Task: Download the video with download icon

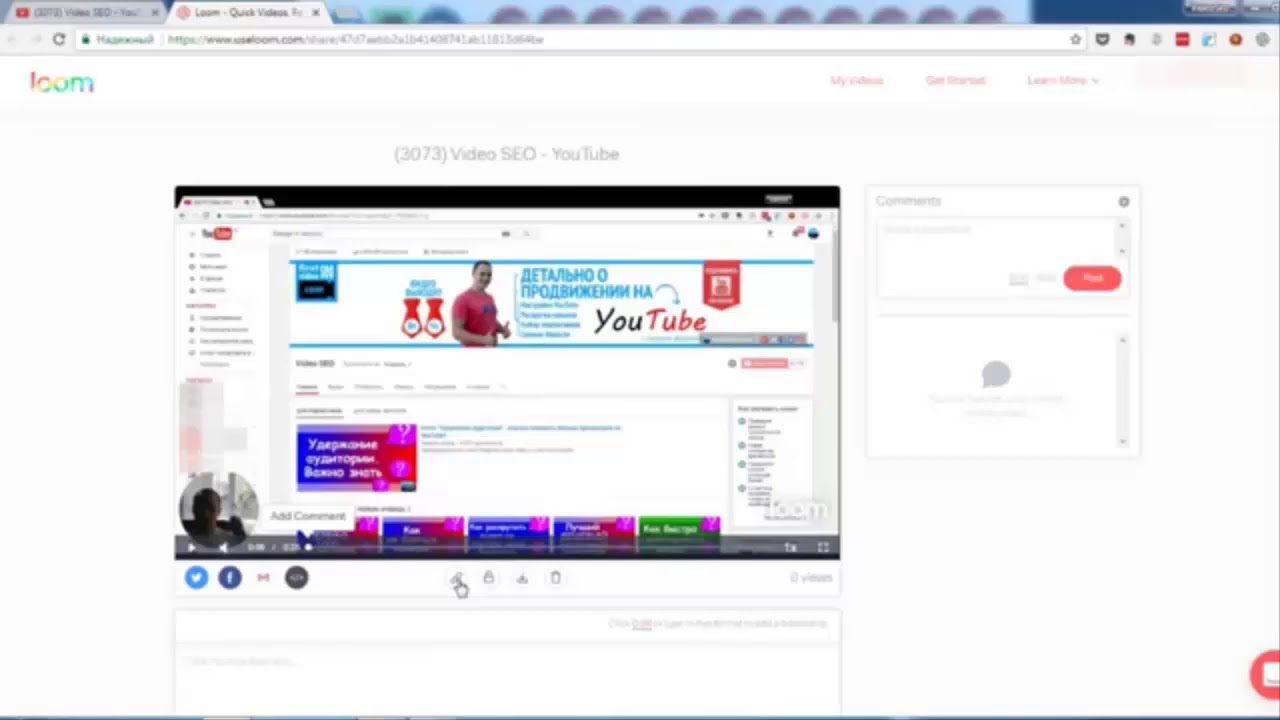Action: (x=522, y=577)
